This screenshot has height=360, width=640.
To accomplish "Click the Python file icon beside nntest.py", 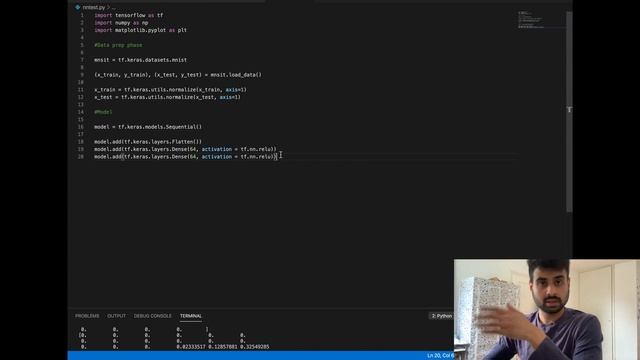I will point(78,7).
